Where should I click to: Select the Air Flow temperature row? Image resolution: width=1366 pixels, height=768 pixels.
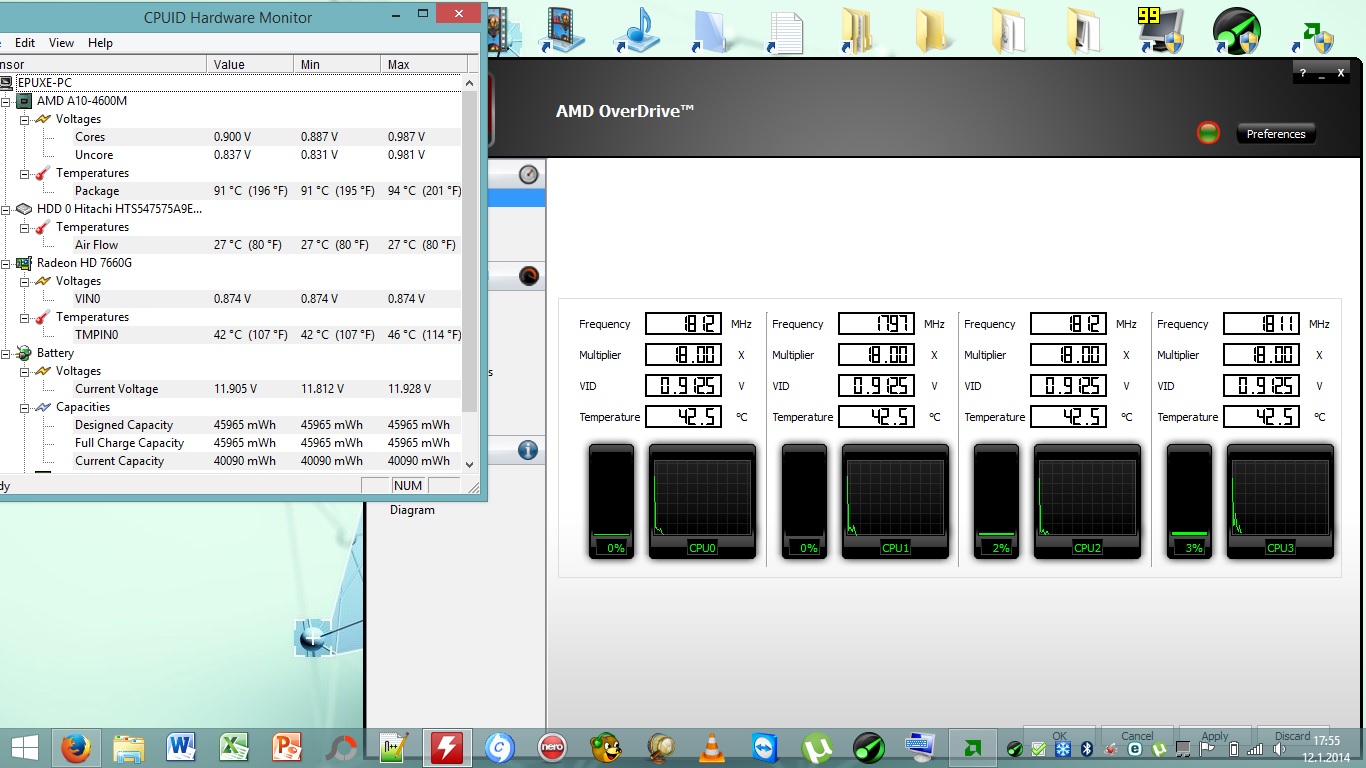(x=232, y=245)
